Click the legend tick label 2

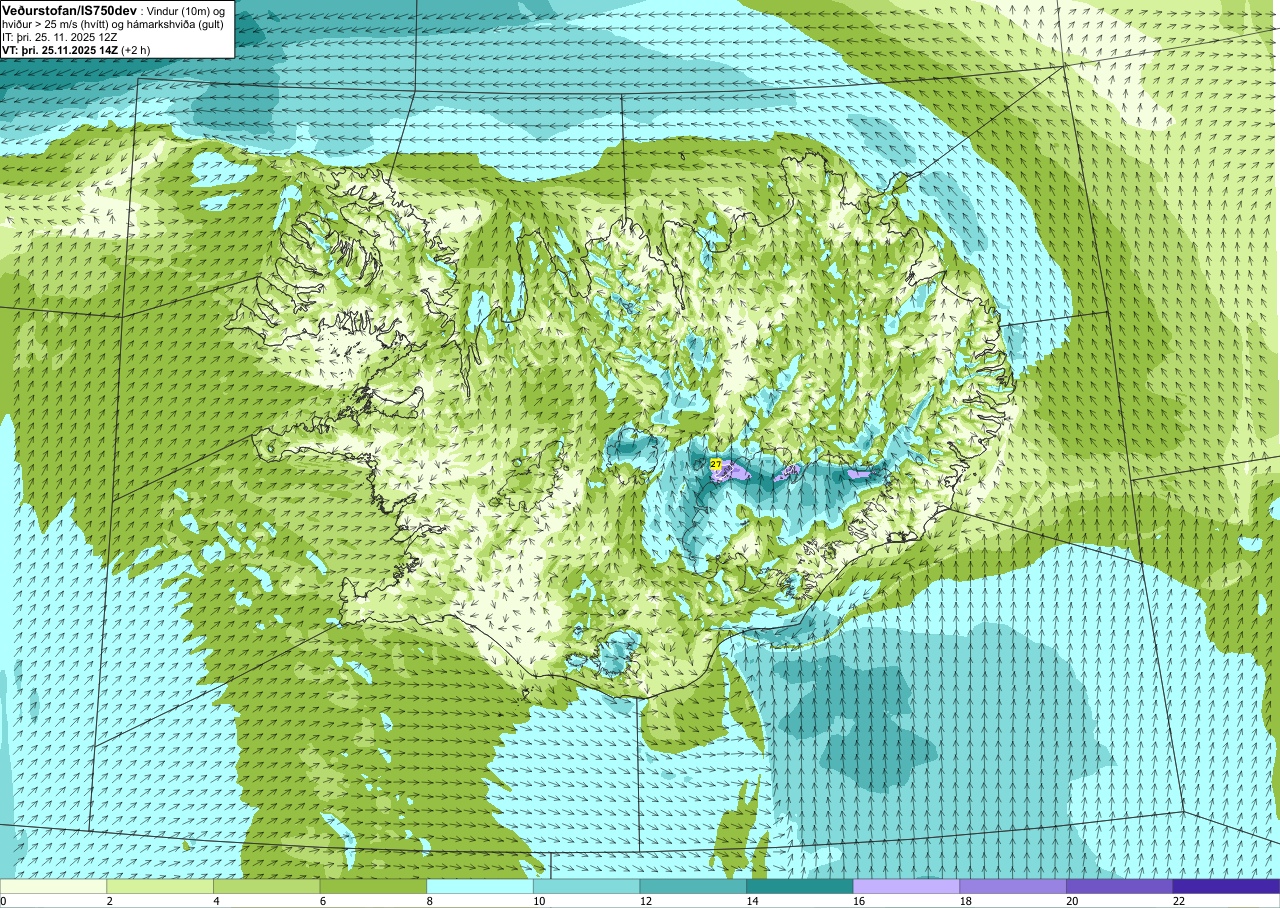point(109,901)
